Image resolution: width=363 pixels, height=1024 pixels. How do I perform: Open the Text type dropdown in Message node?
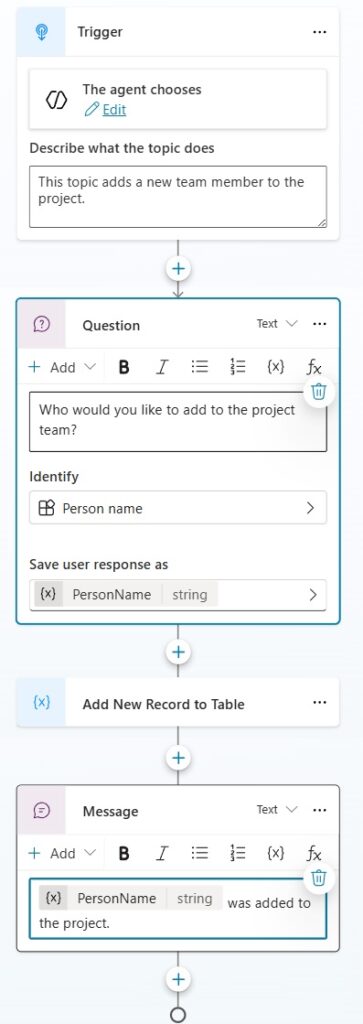point(277,810)
